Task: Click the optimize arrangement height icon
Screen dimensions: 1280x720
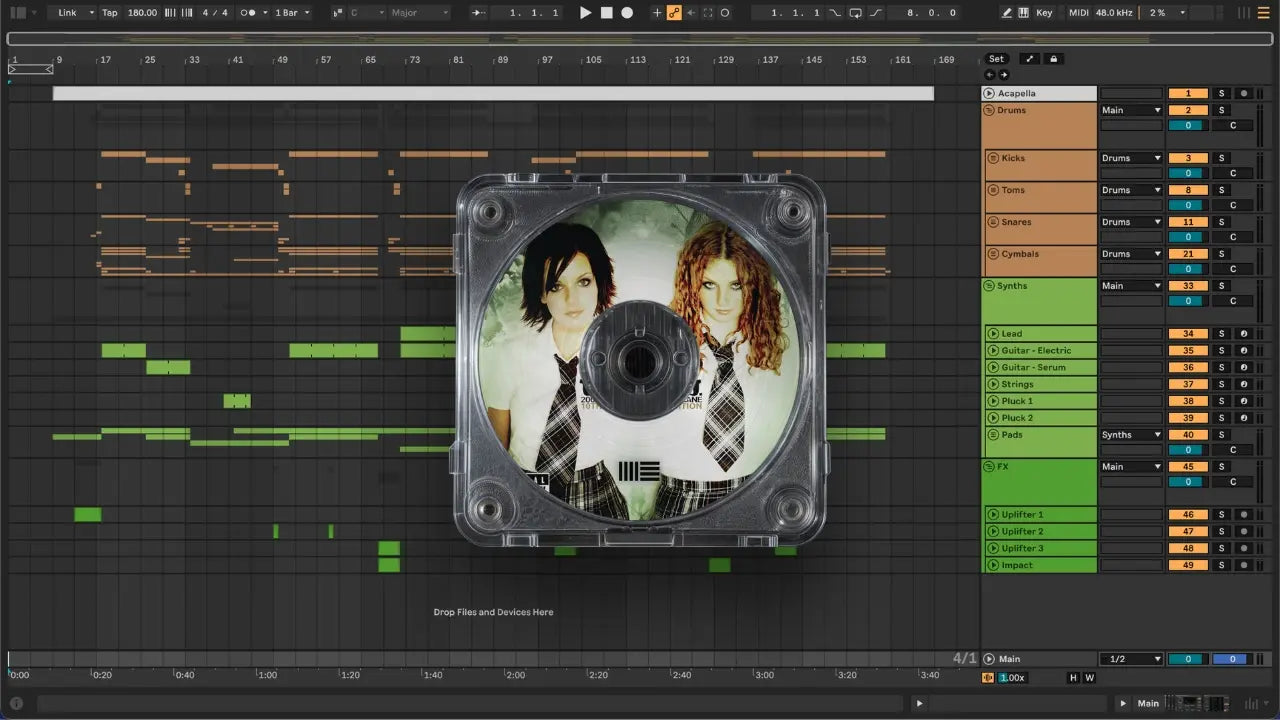Action: tap(1030, 59)
